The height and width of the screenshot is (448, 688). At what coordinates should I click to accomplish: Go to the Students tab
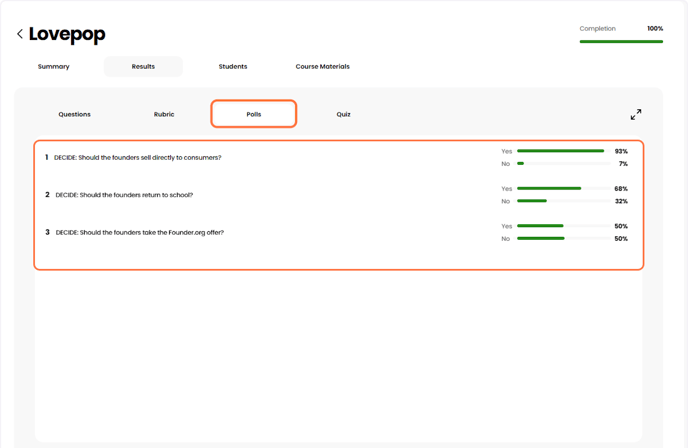tap(233, 67)
